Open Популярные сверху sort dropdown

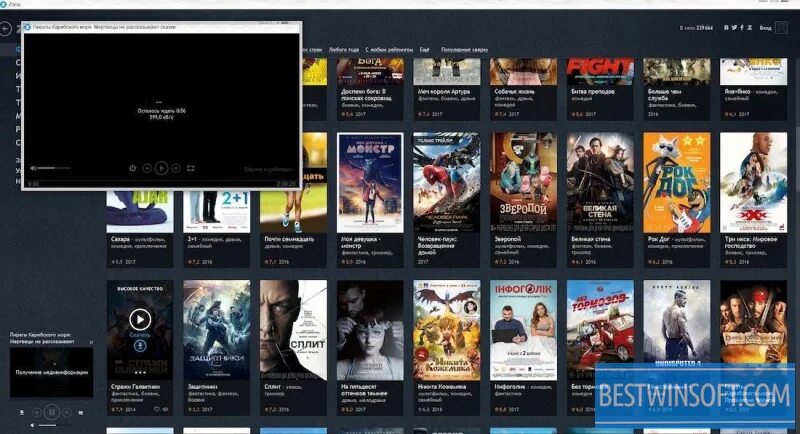point(464,50)
